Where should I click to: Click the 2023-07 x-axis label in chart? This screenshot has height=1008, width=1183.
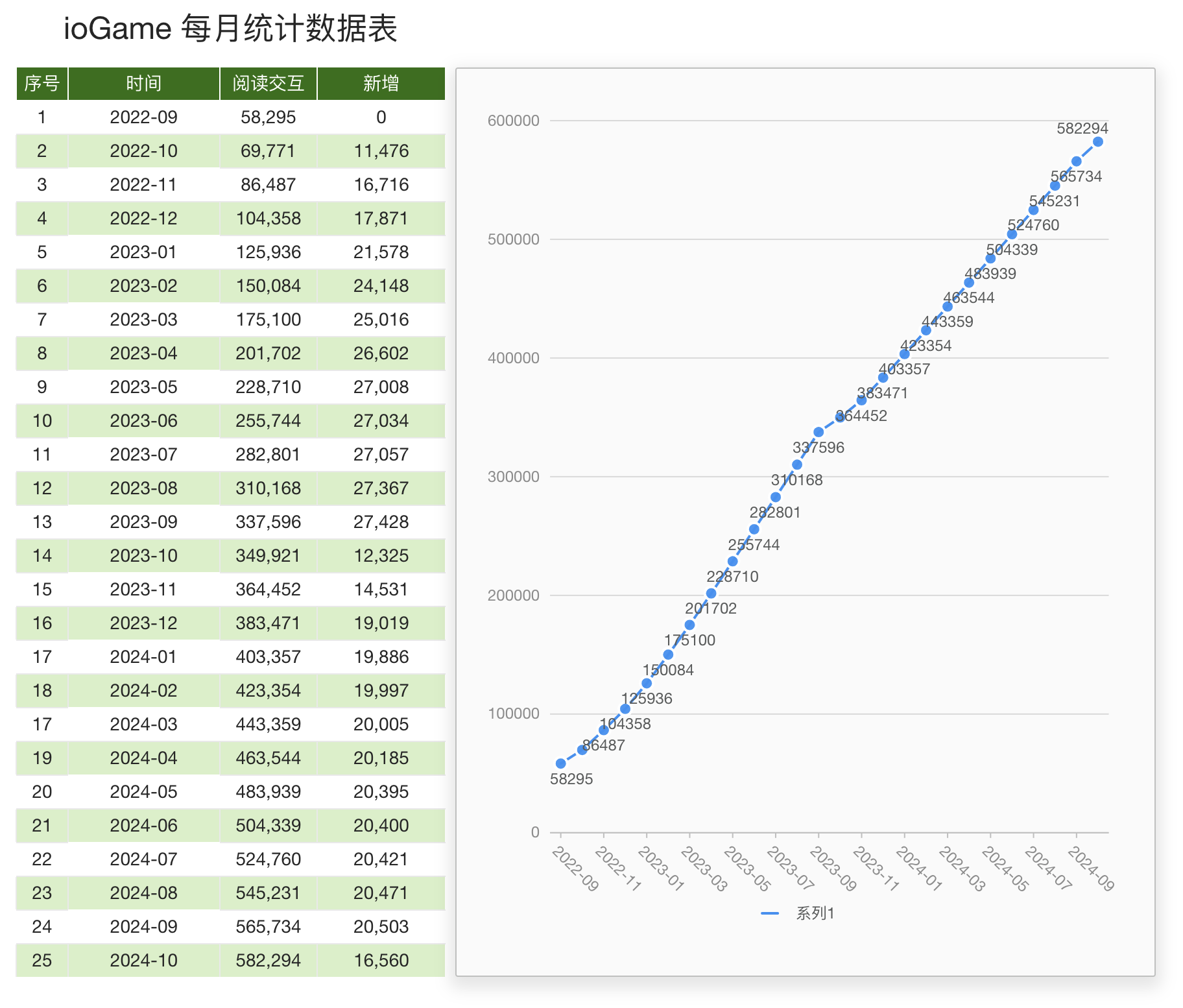click(791, 868)
